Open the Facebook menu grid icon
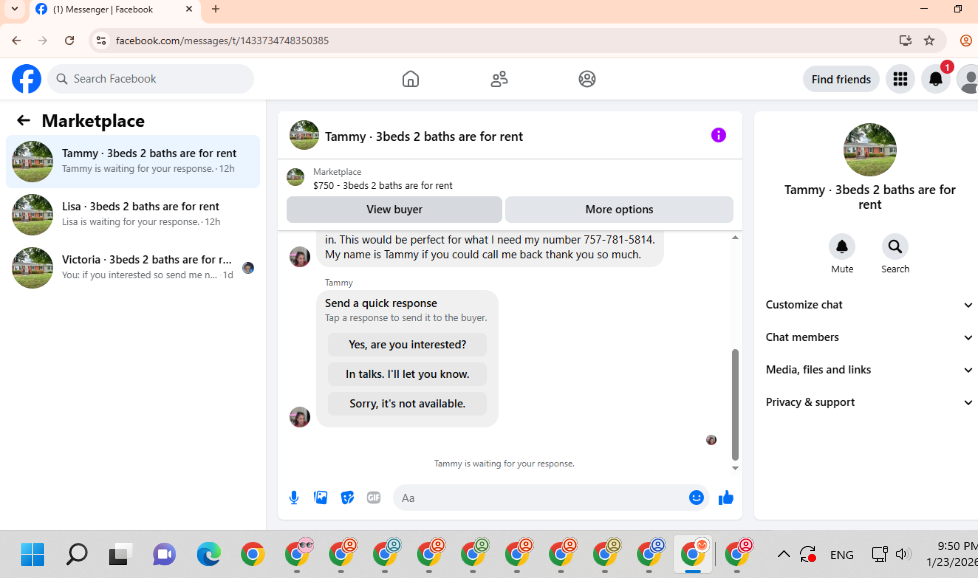The height and width of the screenshot is (578, 978). (900, 79)
